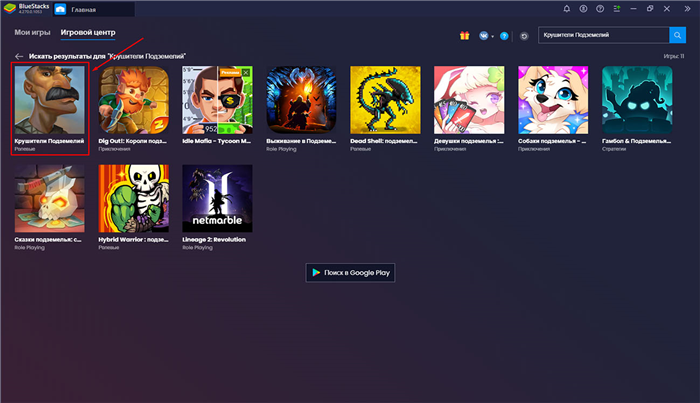The image size is (700, 403).
Task: Click Выживание в Подземелье title text
Action: pos(301,141)
